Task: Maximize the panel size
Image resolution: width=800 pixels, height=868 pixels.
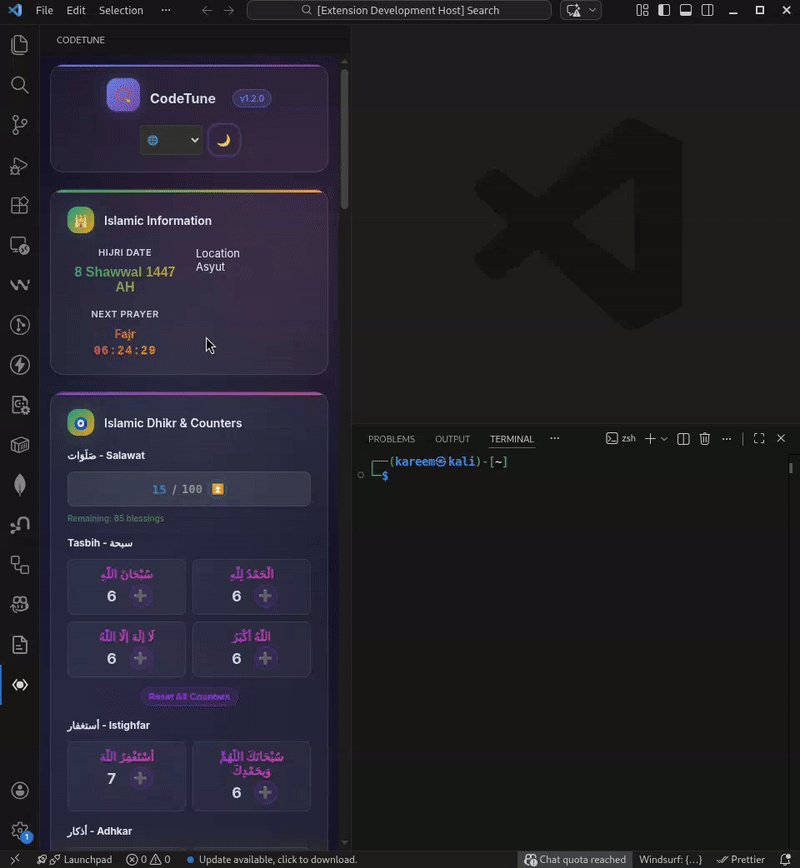Action: (759, 438)
